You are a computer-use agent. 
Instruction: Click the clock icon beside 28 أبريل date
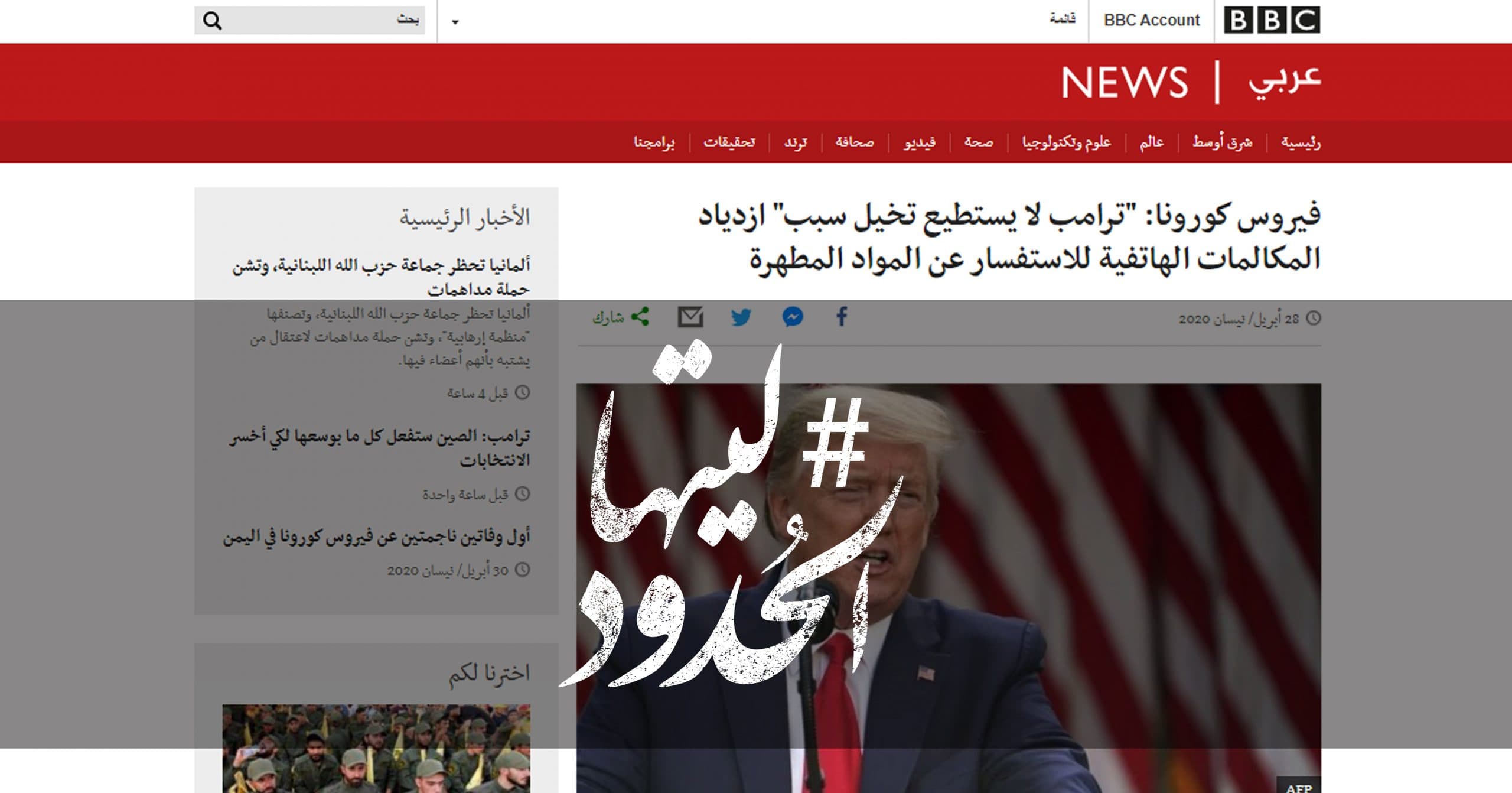tap(1313, 318)
